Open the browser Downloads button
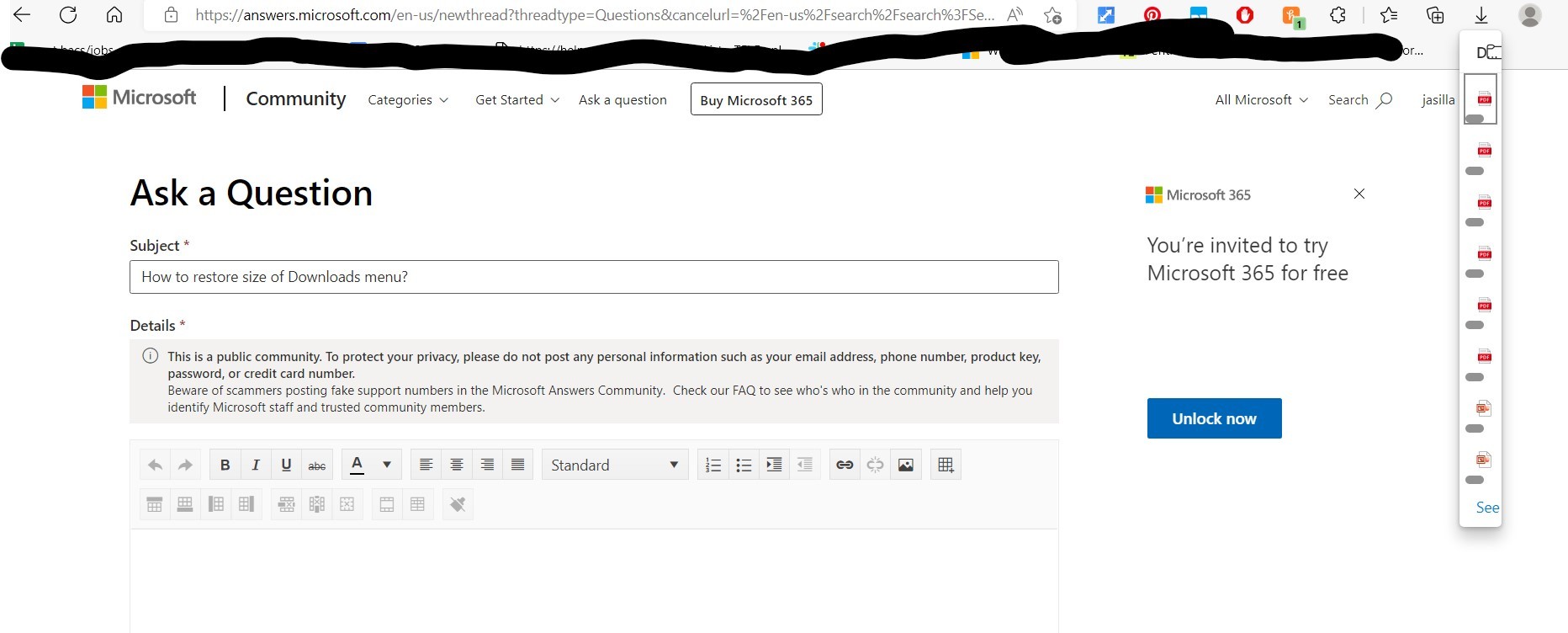 pyautogui.click(x=1481, y=15)
